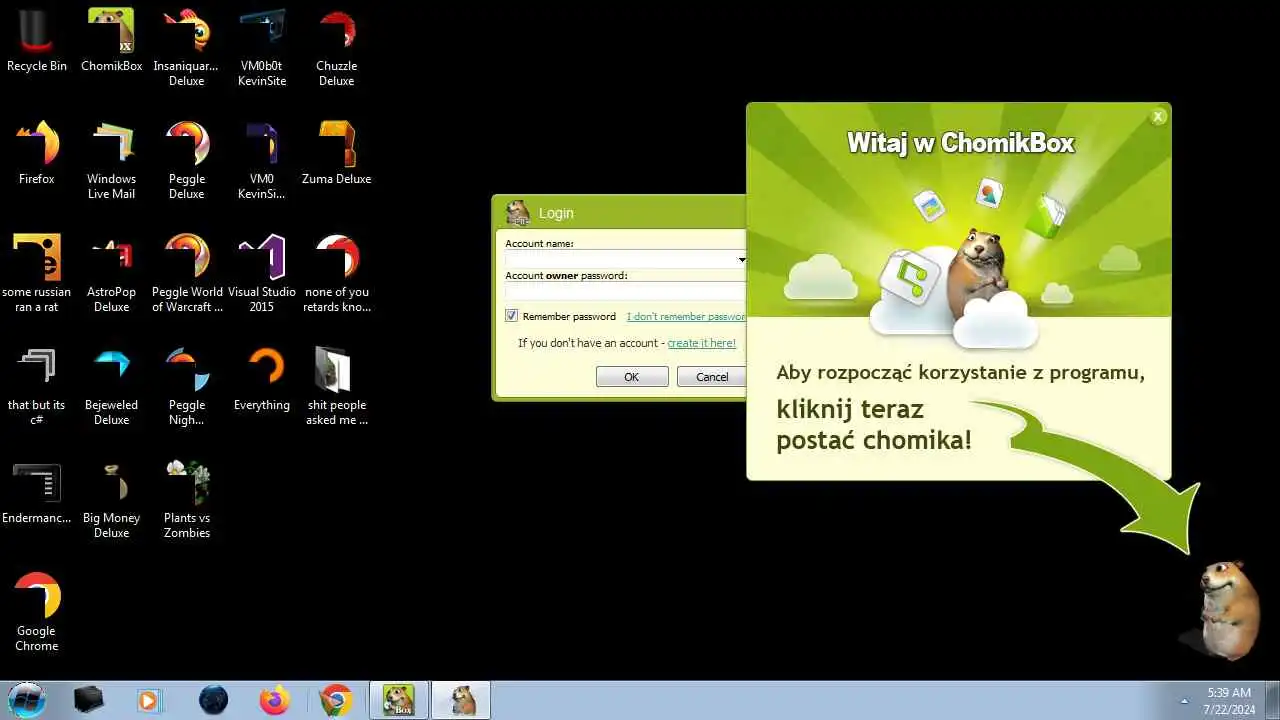The image size is (1280, 720).
Task: Select the Insaniquarium Deluxe desktop icon
Action: click(186, 49)
